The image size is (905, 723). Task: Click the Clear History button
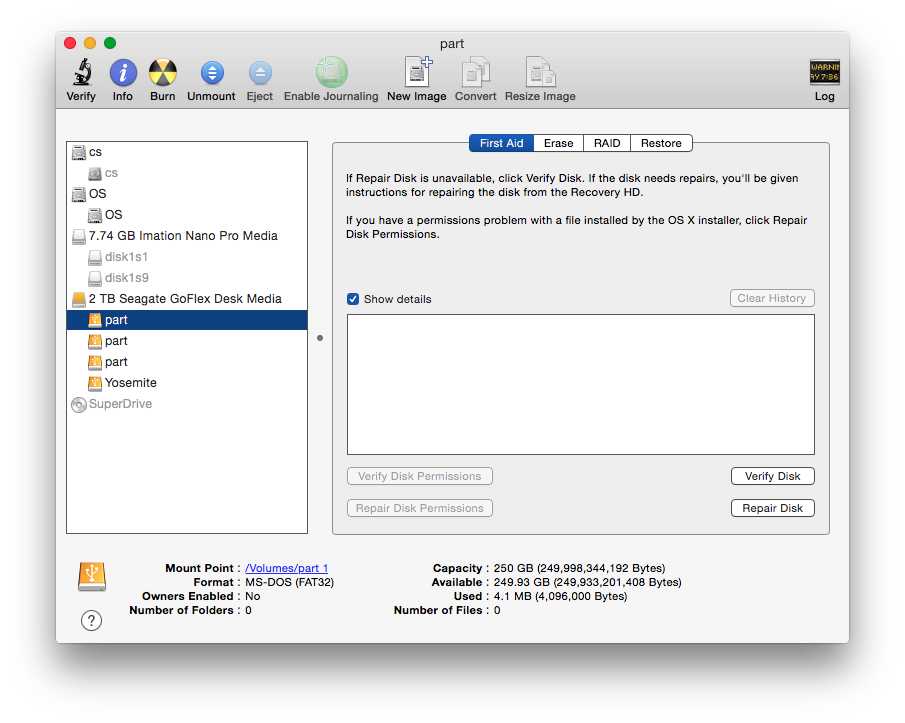click(772, 298)
